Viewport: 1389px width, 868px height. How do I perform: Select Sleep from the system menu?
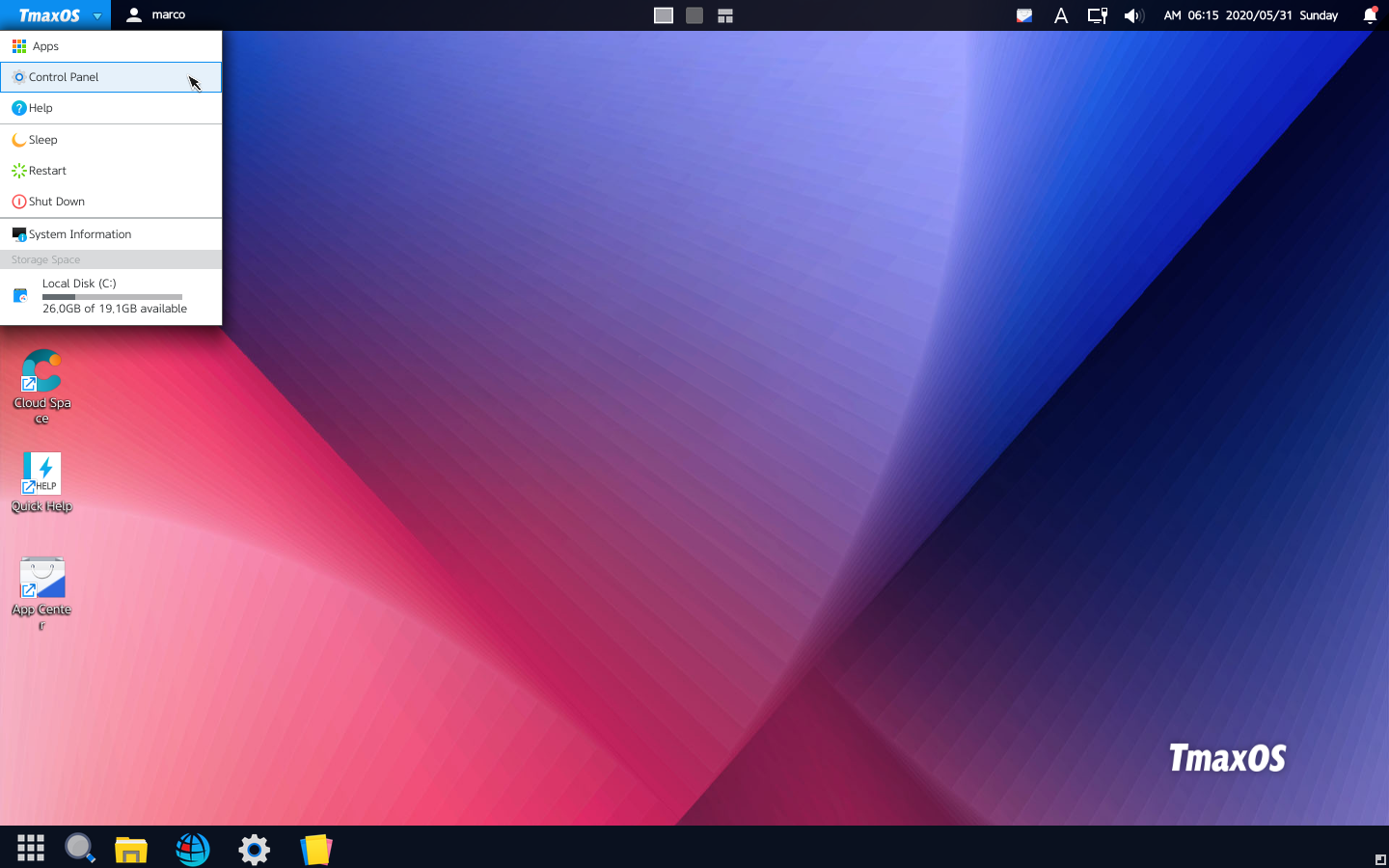tap(42, 139)
